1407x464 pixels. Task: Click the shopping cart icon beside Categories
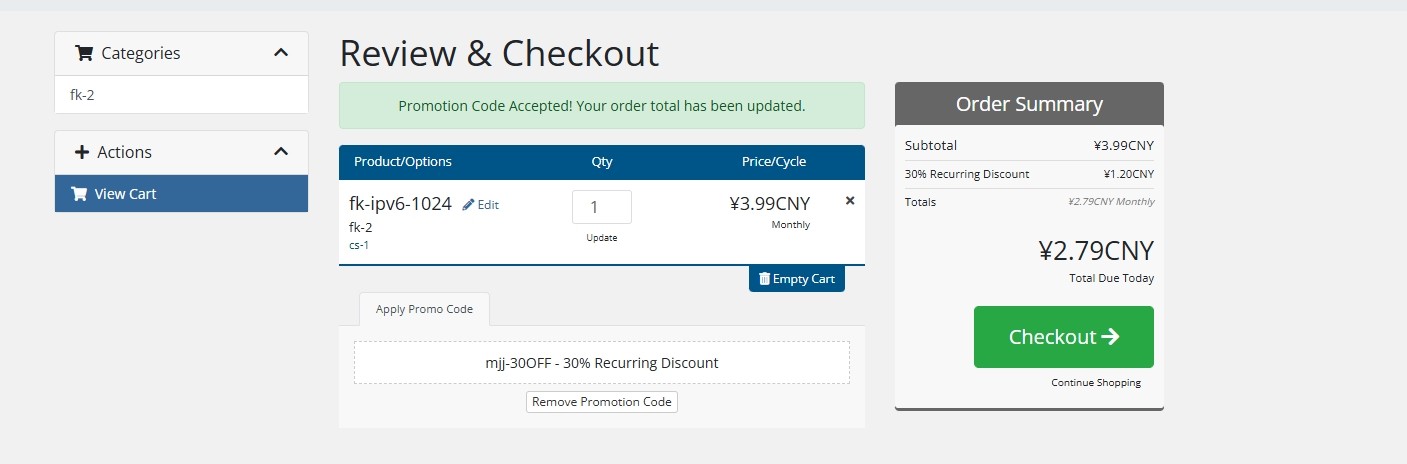[x=84, y=54]
